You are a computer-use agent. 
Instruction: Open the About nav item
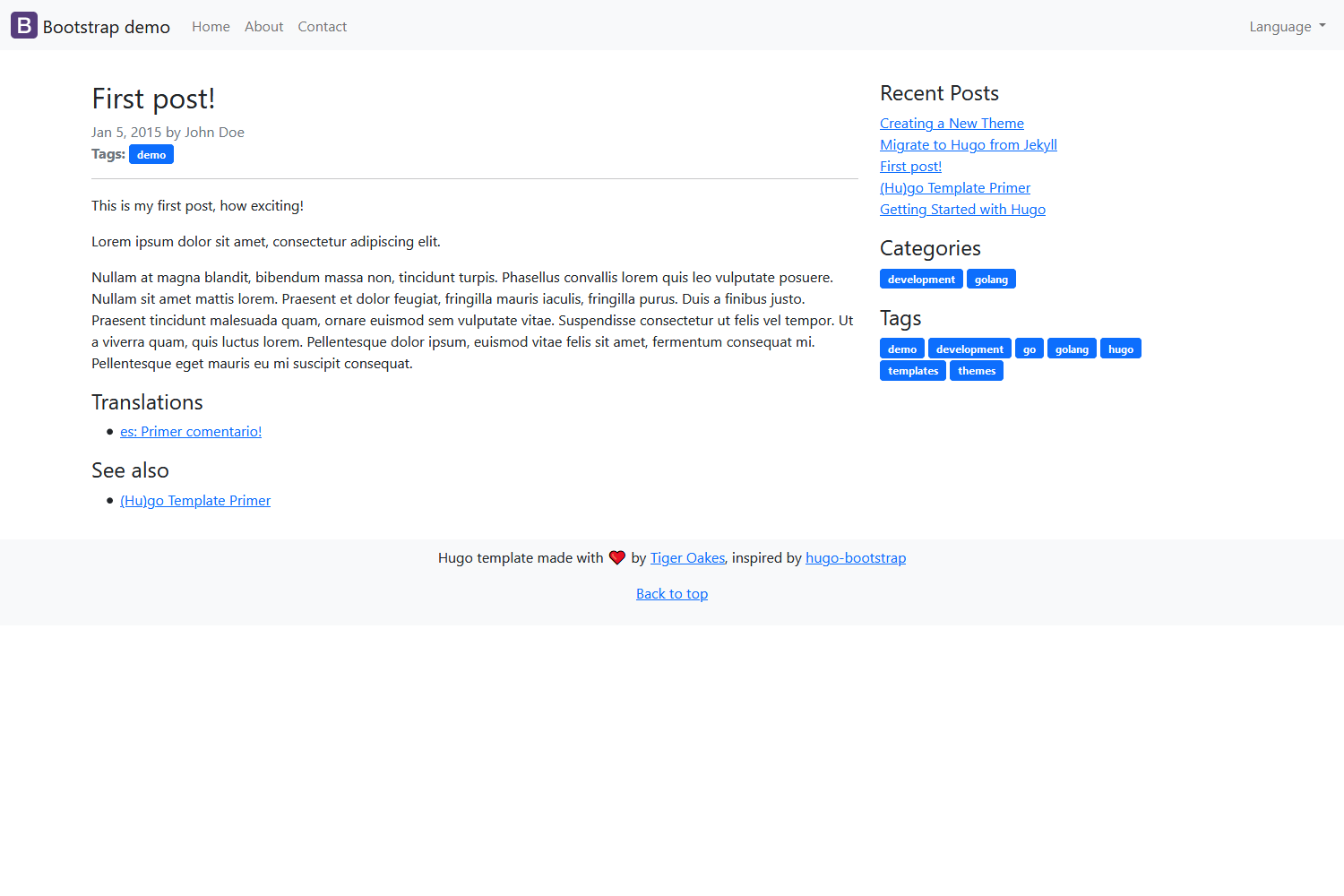(263, 27)
